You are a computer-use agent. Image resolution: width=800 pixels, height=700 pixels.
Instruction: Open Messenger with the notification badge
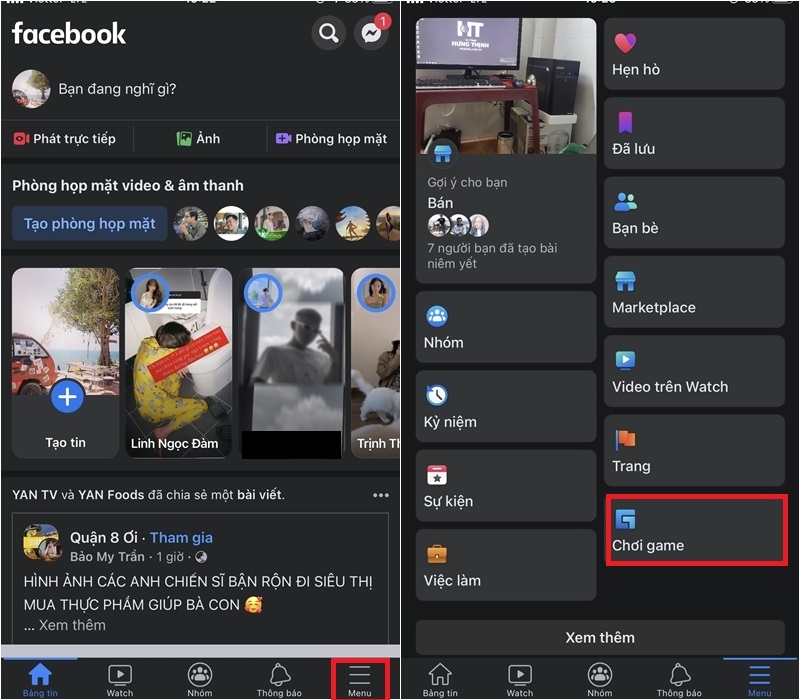coord(371,33)
